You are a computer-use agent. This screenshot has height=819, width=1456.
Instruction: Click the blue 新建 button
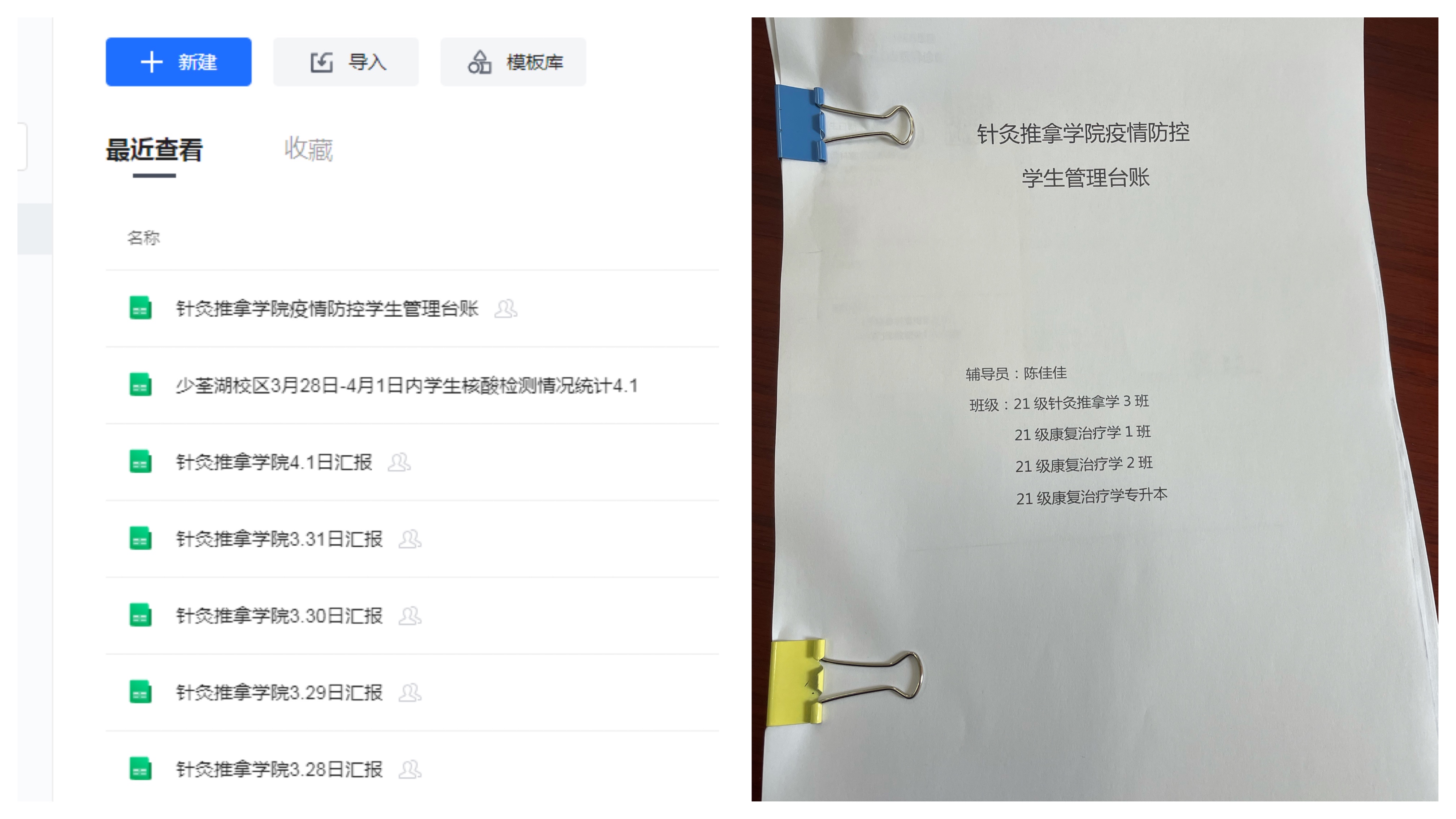pyautogui.click(x=178, y=62)
